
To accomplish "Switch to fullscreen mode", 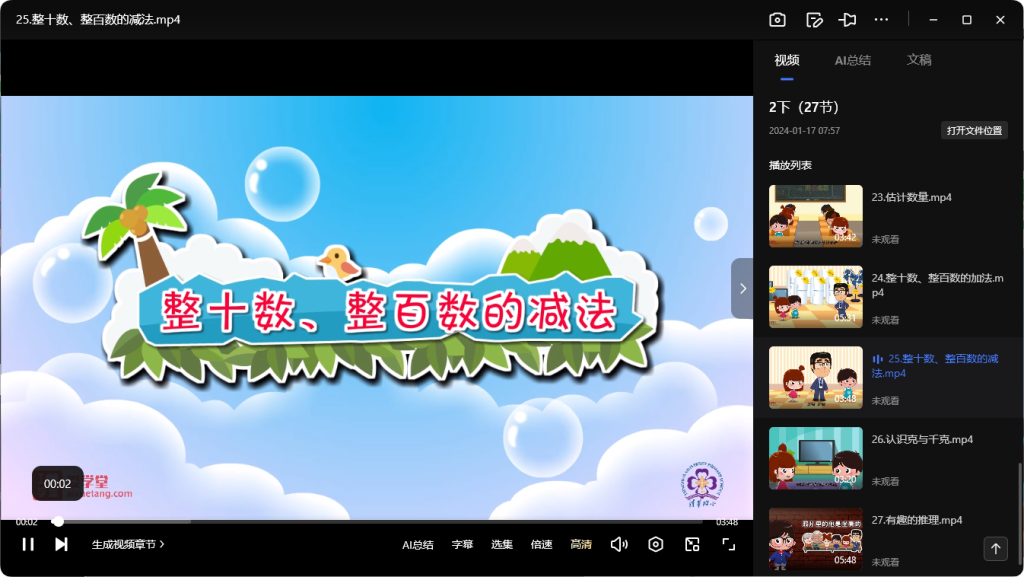I will click(728, 544).
